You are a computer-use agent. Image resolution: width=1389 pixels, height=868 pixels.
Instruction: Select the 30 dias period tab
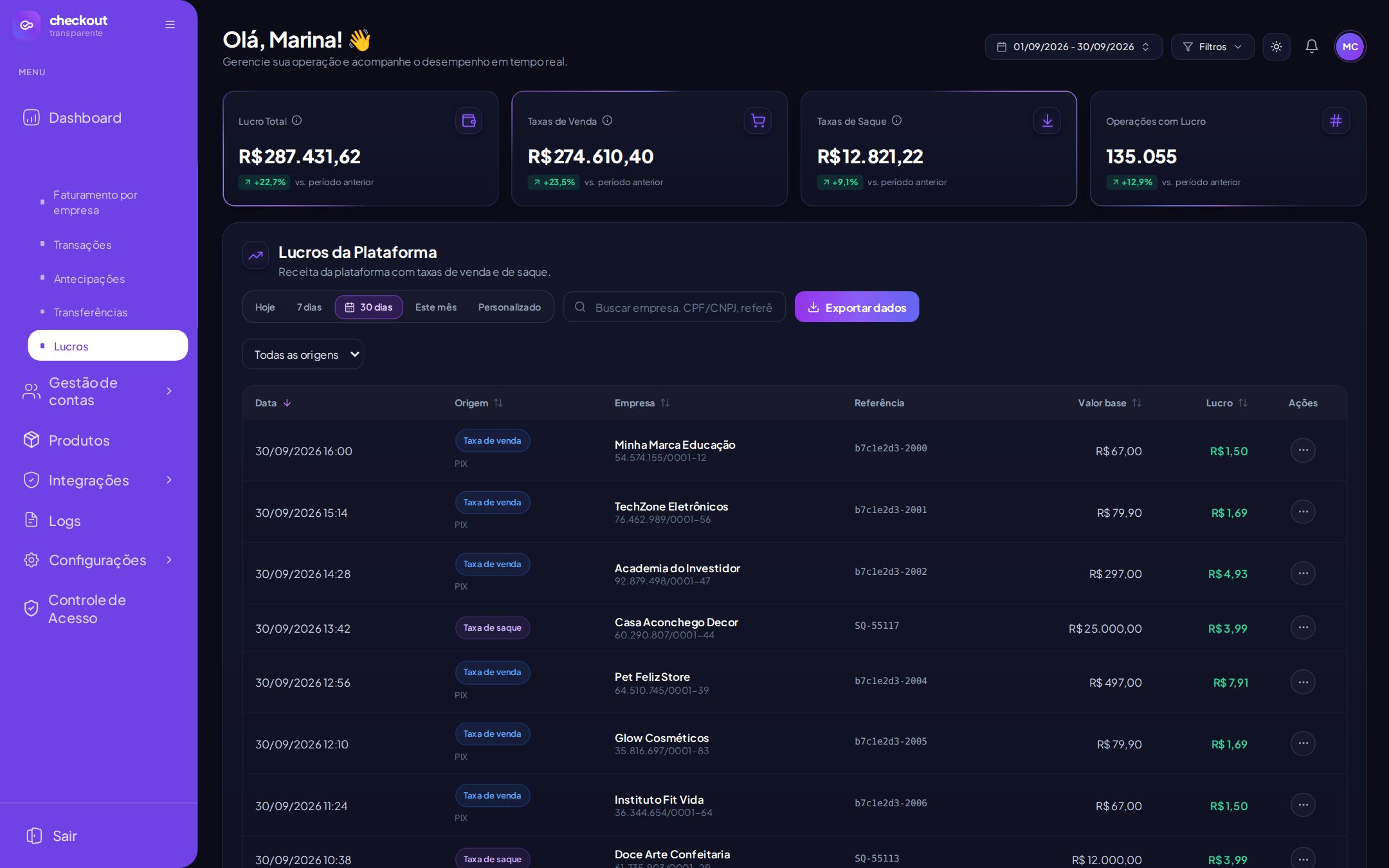pyautogui.click(x=368, y=307)
